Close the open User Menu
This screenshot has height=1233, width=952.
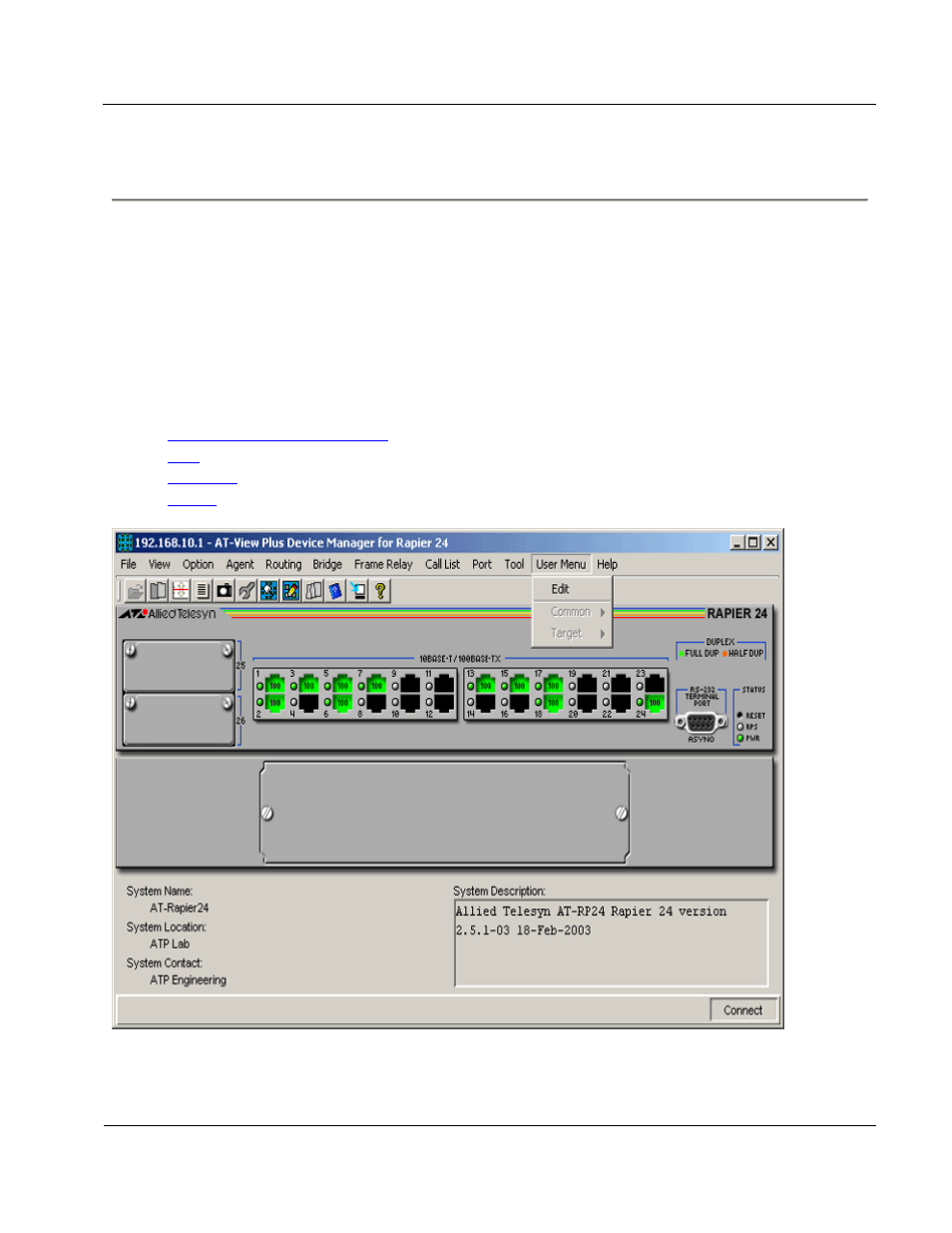pyautogui.click(x=561, y=564)
